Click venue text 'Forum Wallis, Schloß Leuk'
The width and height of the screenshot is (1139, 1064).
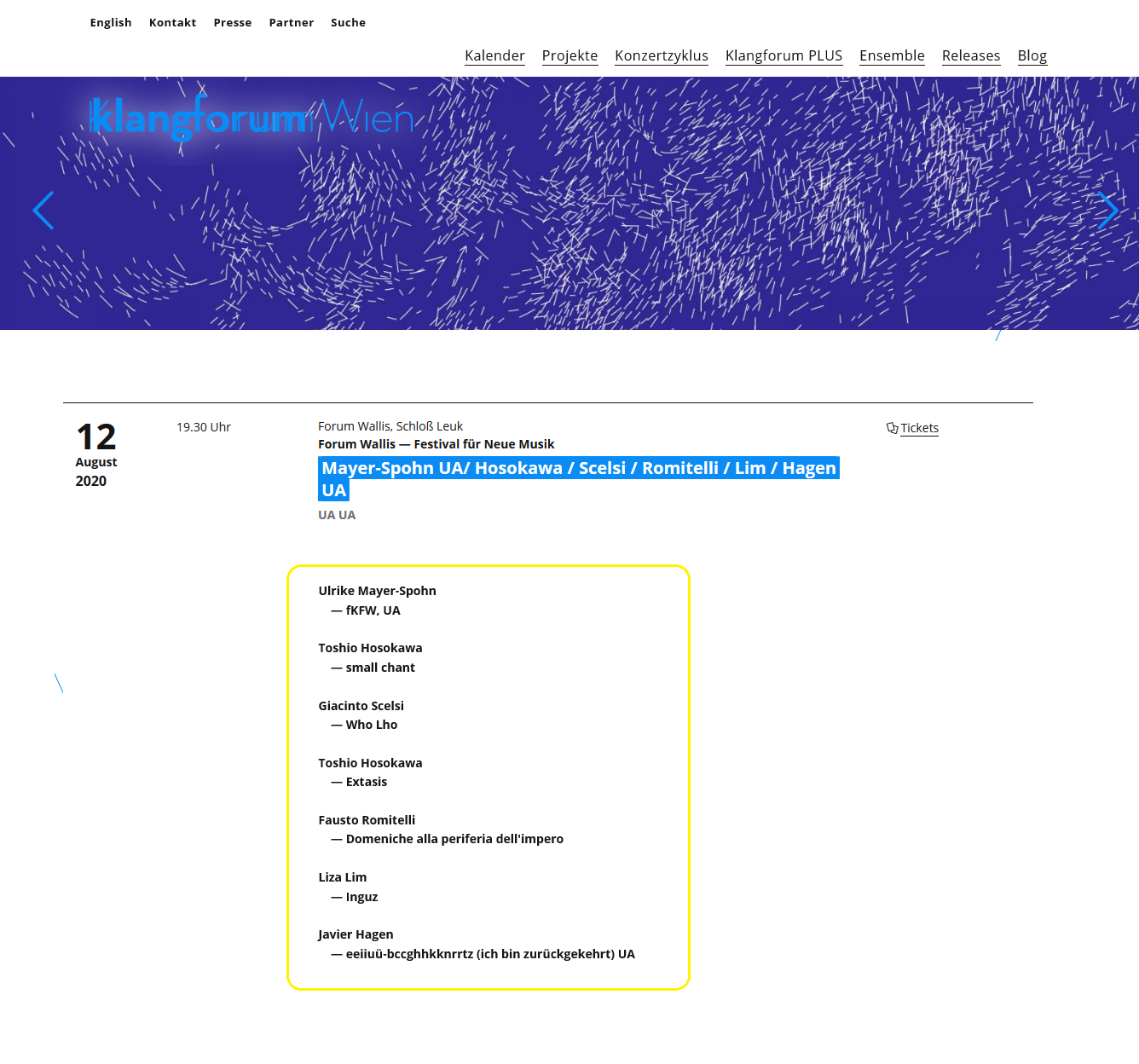(x=390, y=426)
